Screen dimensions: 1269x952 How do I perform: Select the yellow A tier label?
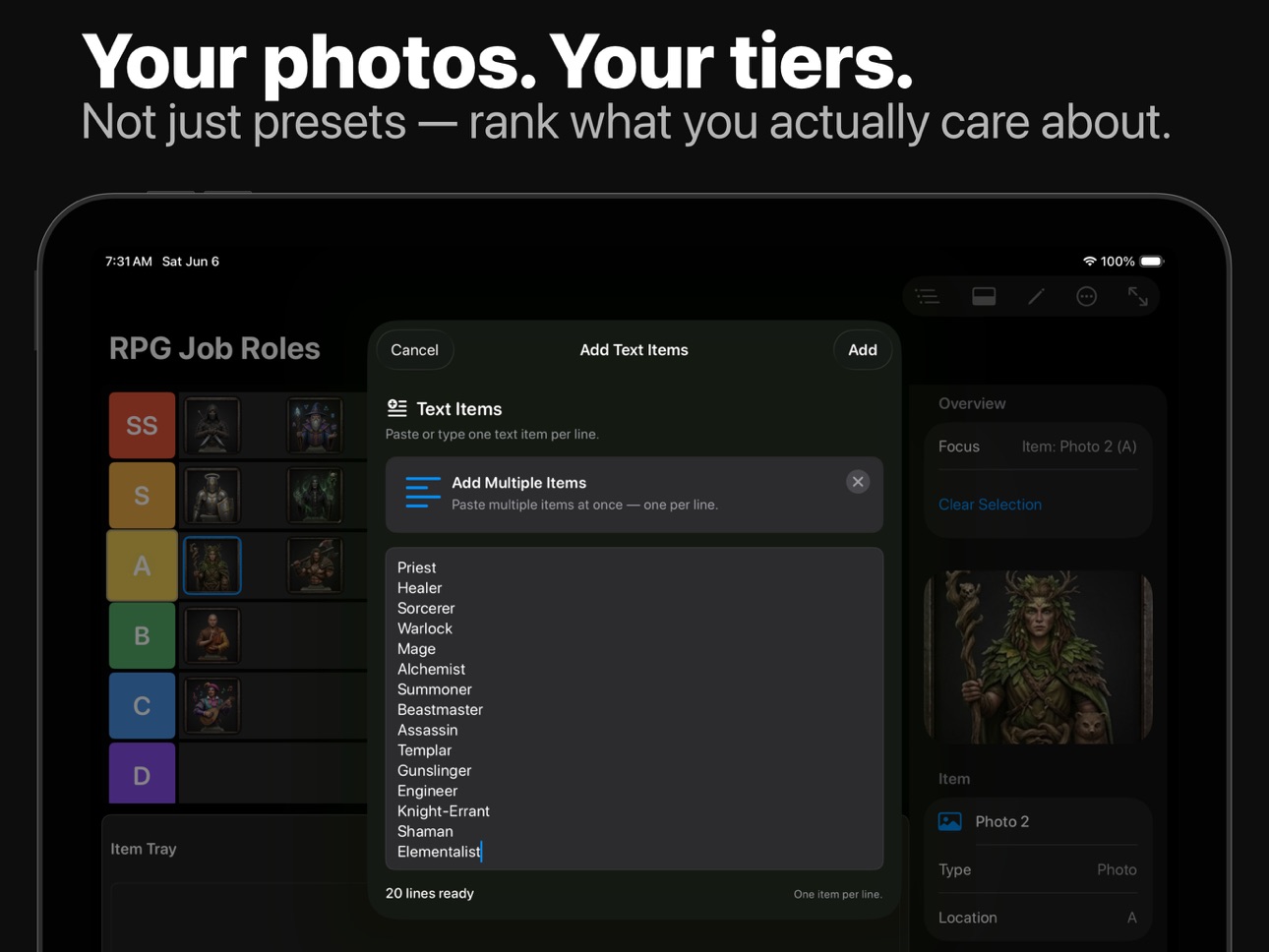pyautogui.click(x=142, y=565)
